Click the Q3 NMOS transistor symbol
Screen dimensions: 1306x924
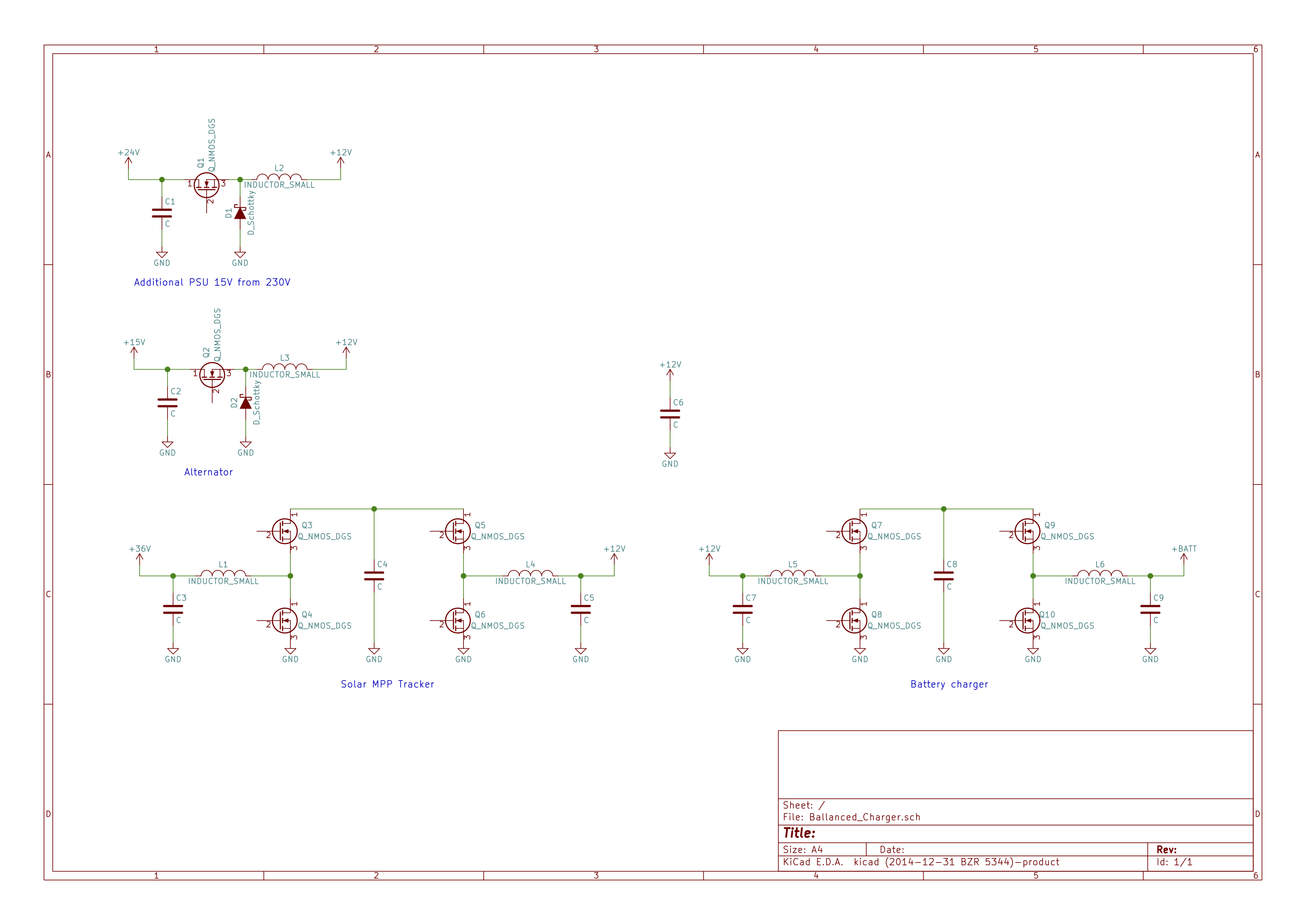[x=284, y=531]
